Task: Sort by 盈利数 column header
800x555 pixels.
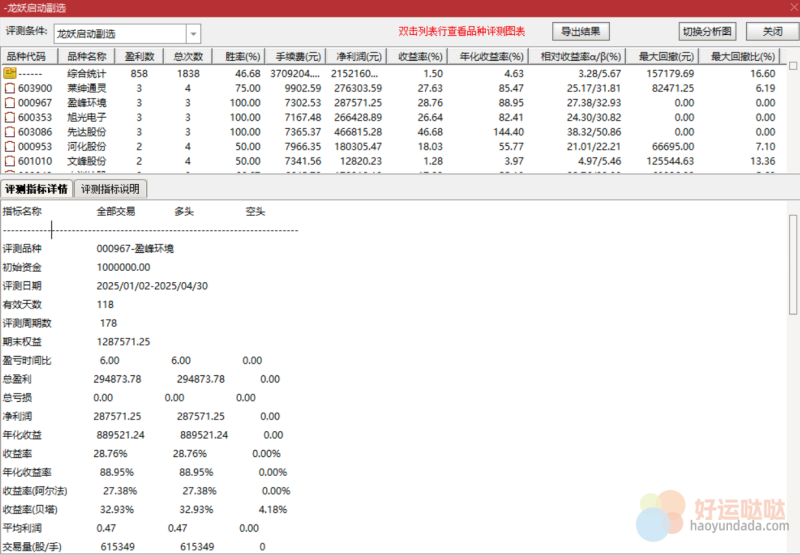Action: click(139, 56)
